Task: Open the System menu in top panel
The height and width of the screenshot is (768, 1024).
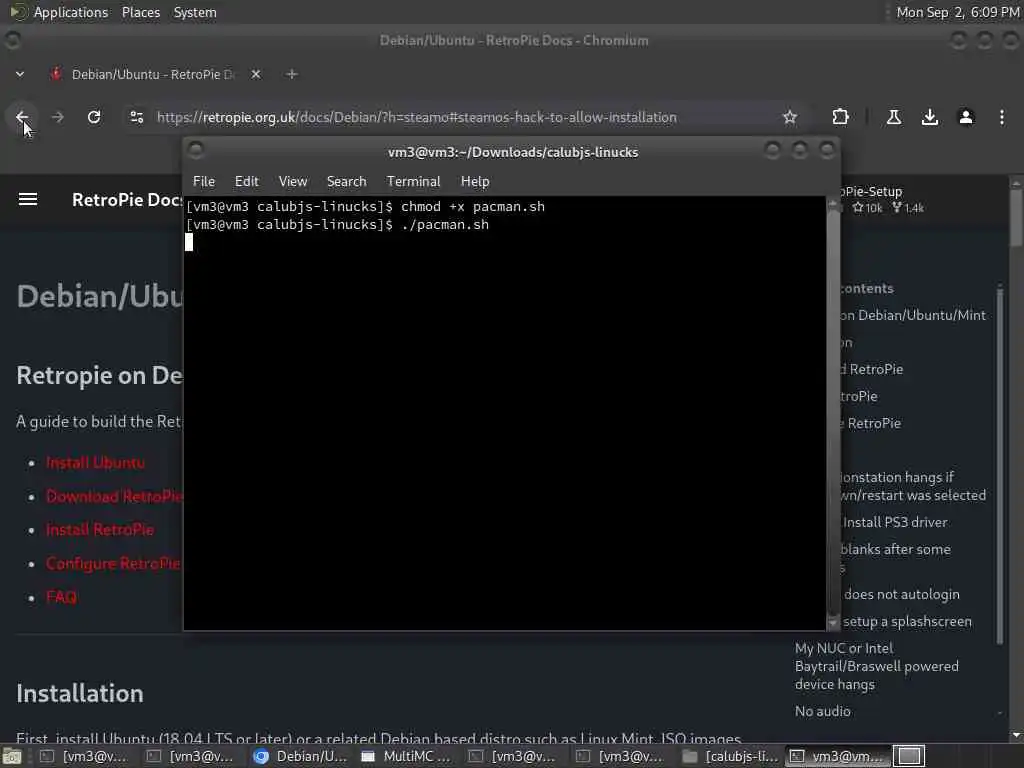Action: pos(195,12)
